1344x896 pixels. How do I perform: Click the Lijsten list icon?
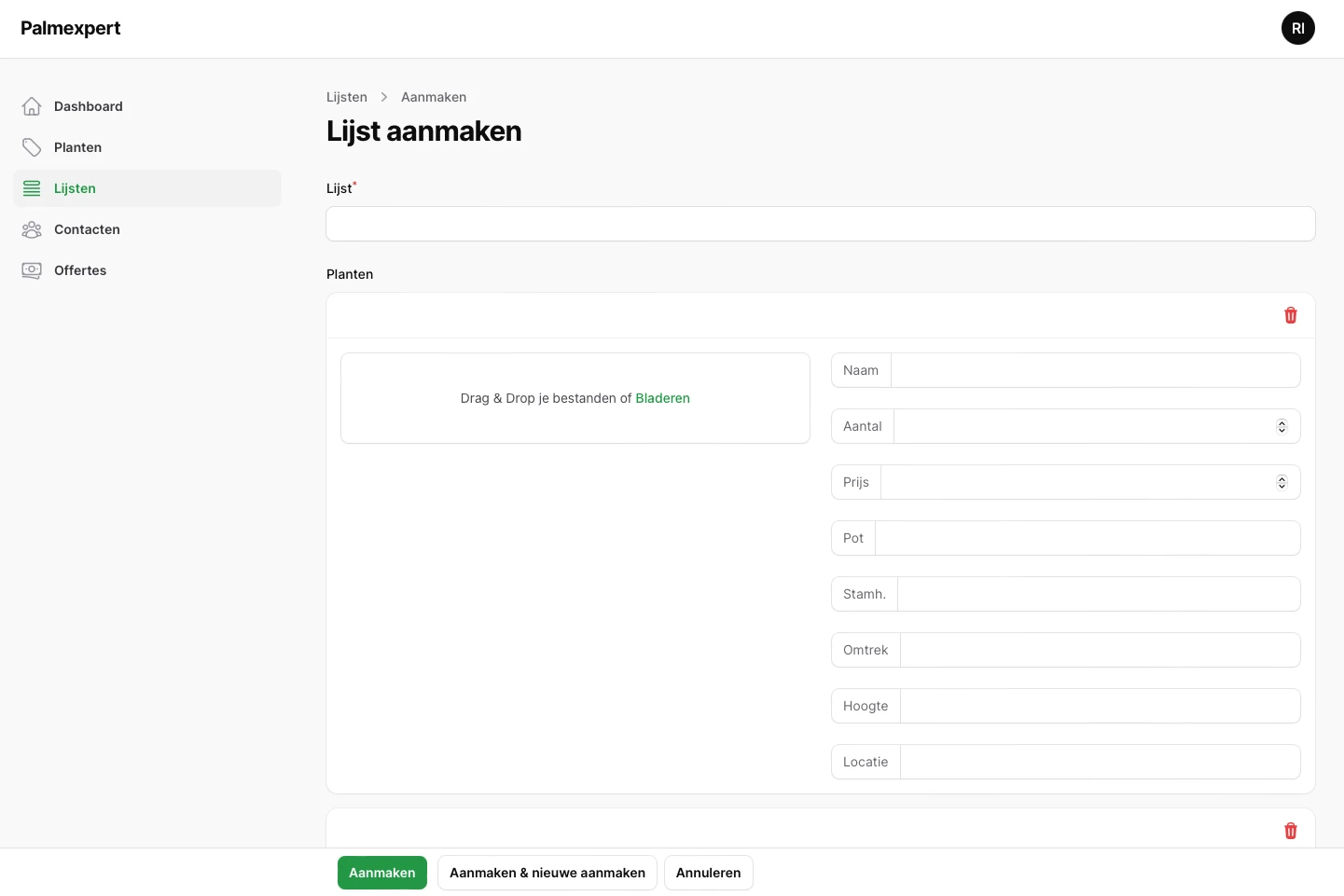point(32,188)
